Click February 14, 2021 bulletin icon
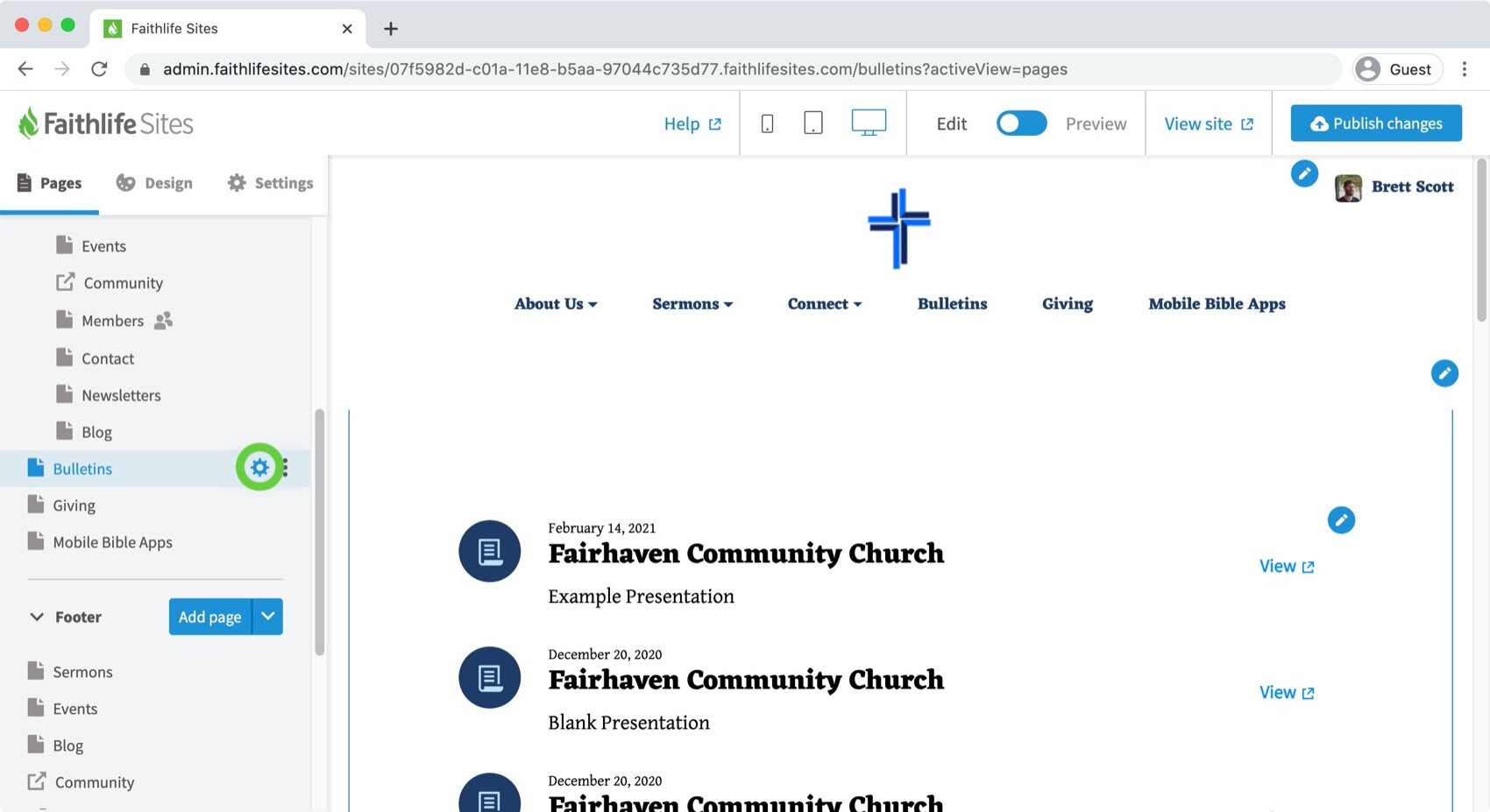 [490, 551]
